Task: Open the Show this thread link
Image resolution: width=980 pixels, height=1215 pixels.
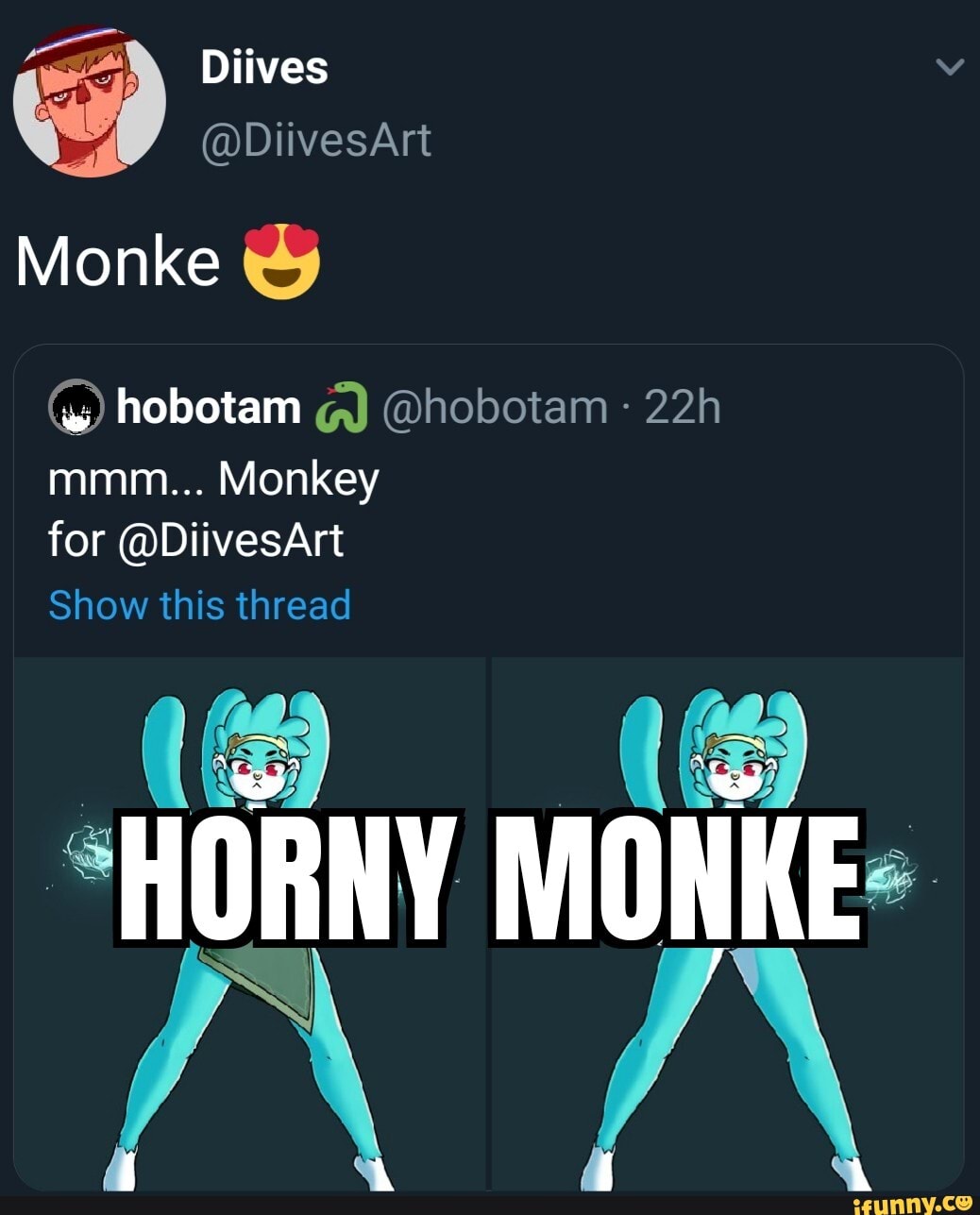Action: pos(199,605)
